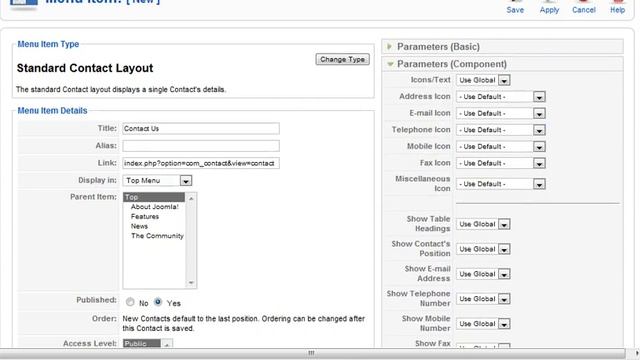The width and height of the screenshot is (640, 360).
Task: Click the Apply toolbar button
Action: pos(549,7)
